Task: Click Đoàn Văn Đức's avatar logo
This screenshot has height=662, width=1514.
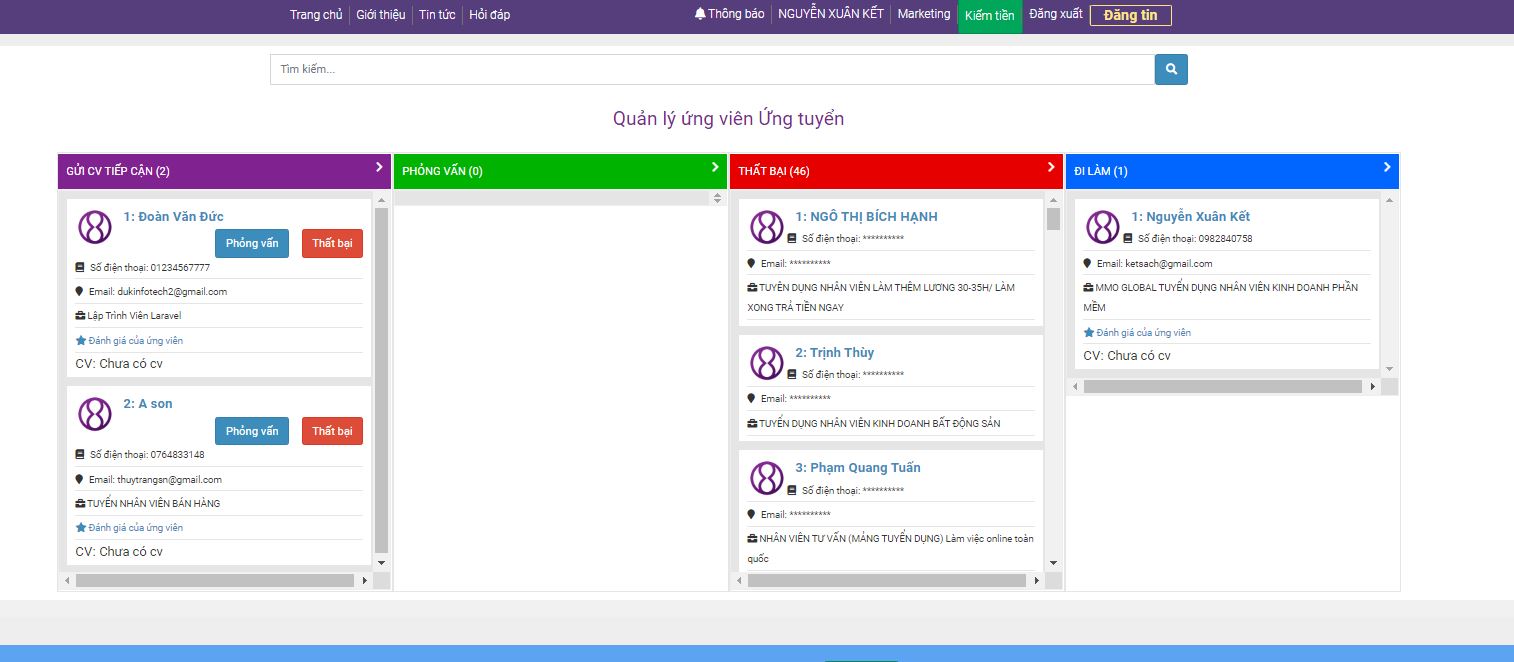Action: pyautogui.click(x=95, y=227)
